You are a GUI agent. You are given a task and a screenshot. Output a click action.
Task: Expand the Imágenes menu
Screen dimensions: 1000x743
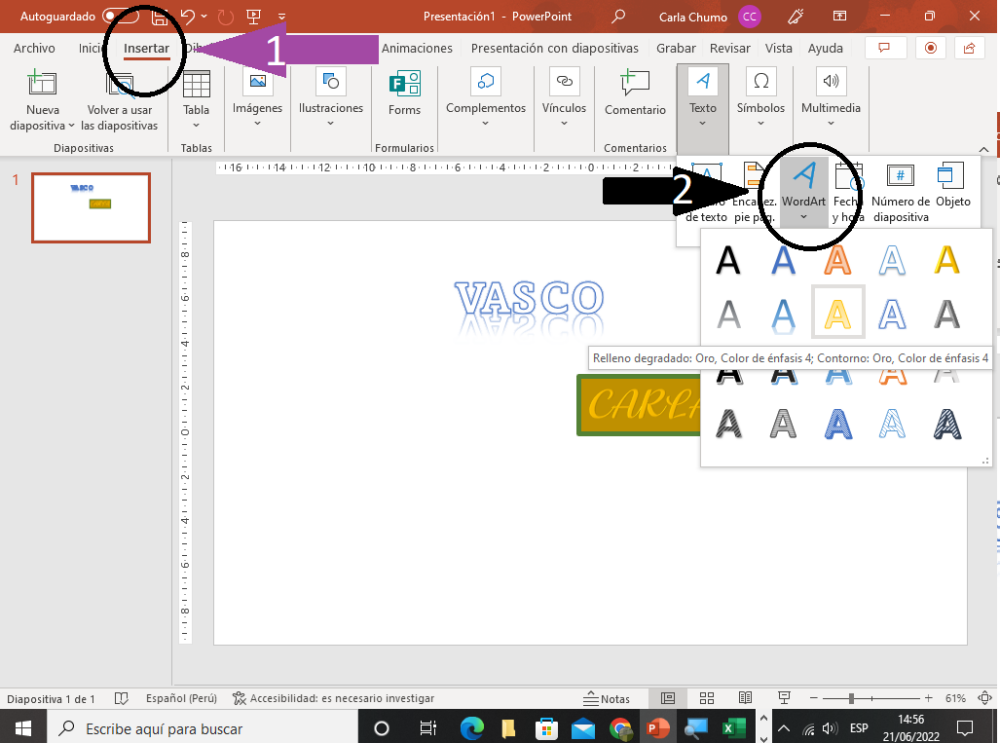coord(257,99)
